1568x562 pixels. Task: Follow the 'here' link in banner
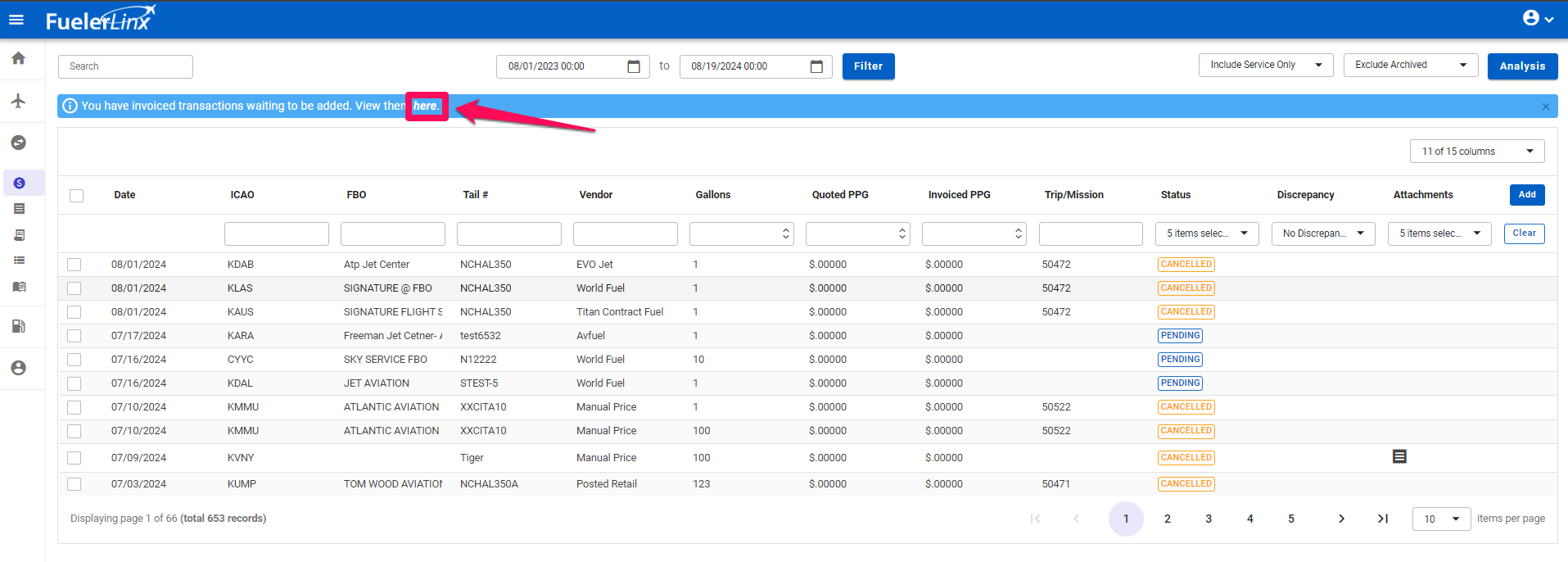pyautogui.click(x=425, y=106)
